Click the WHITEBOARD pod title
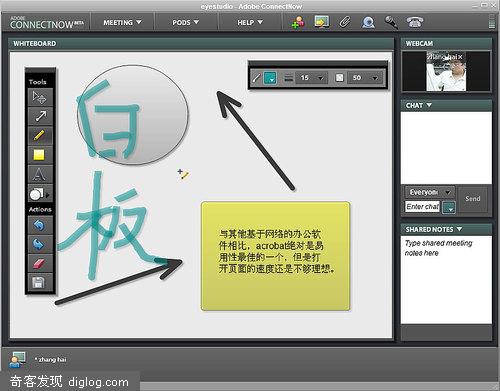Image resolution: width=500 pixels, height=391 pixels. [x=35, y=44]
